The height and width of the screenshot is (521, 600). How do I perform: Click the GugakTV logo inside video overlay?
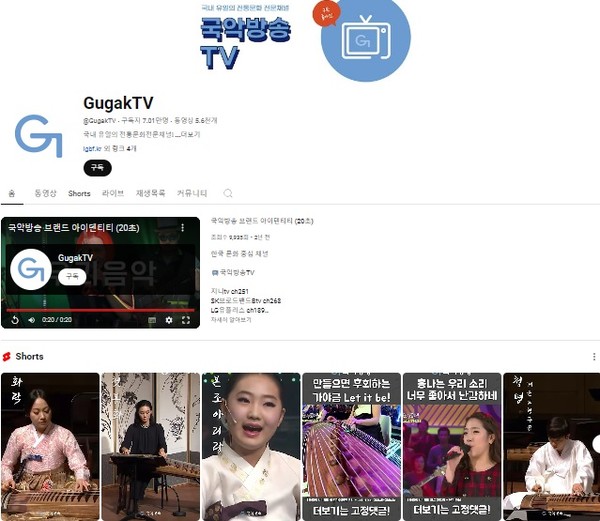(31, 269)
